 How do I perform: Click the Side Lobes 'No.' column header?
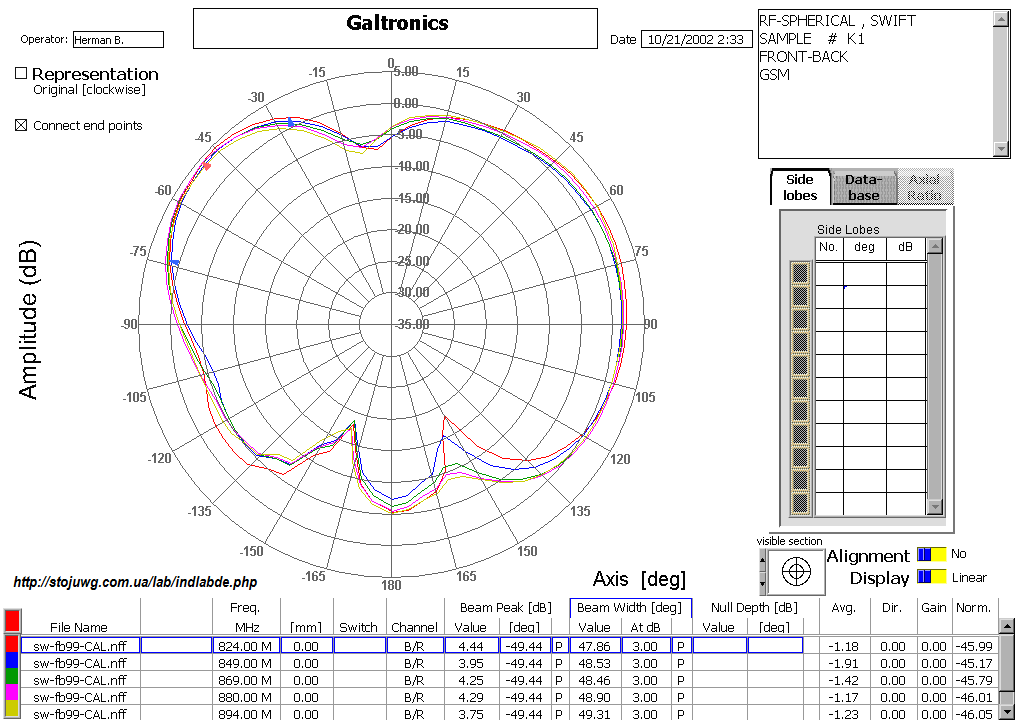coord(829,247)
